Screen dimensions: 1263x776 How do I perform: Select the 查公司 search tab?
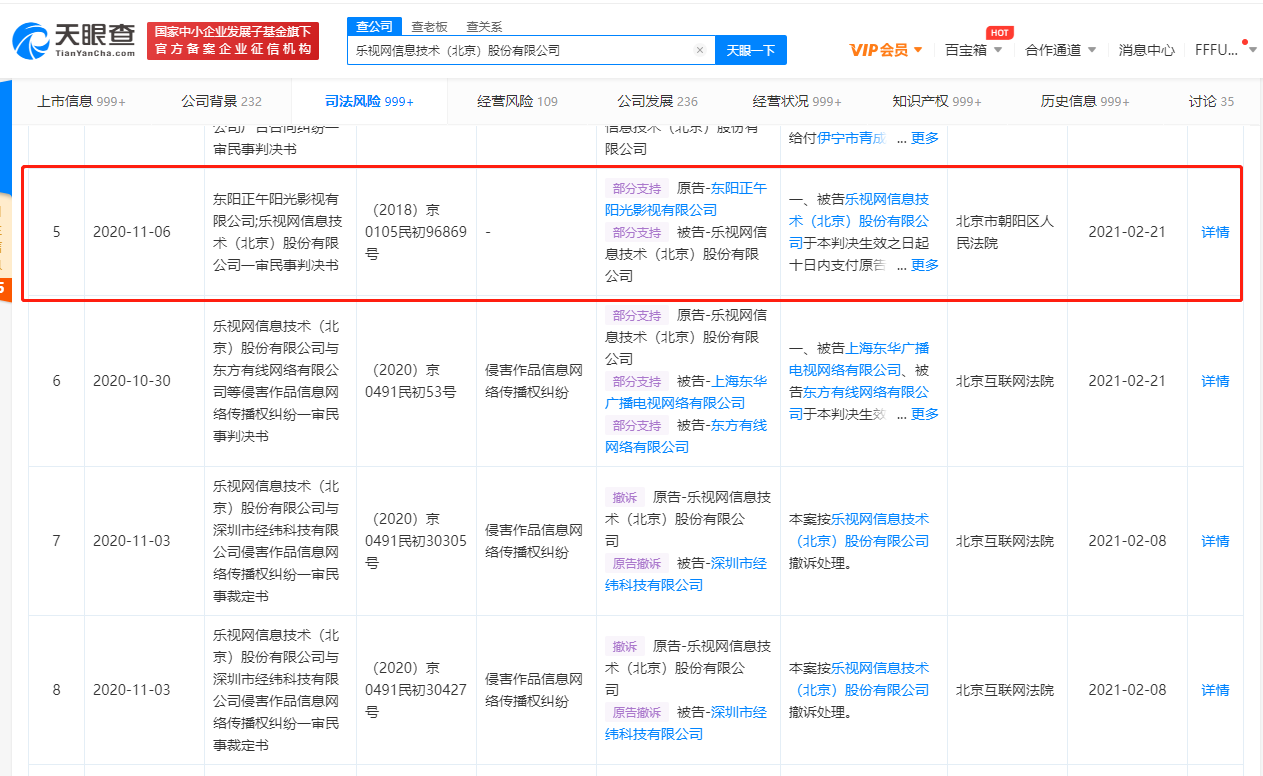click(x=375, y=26)
